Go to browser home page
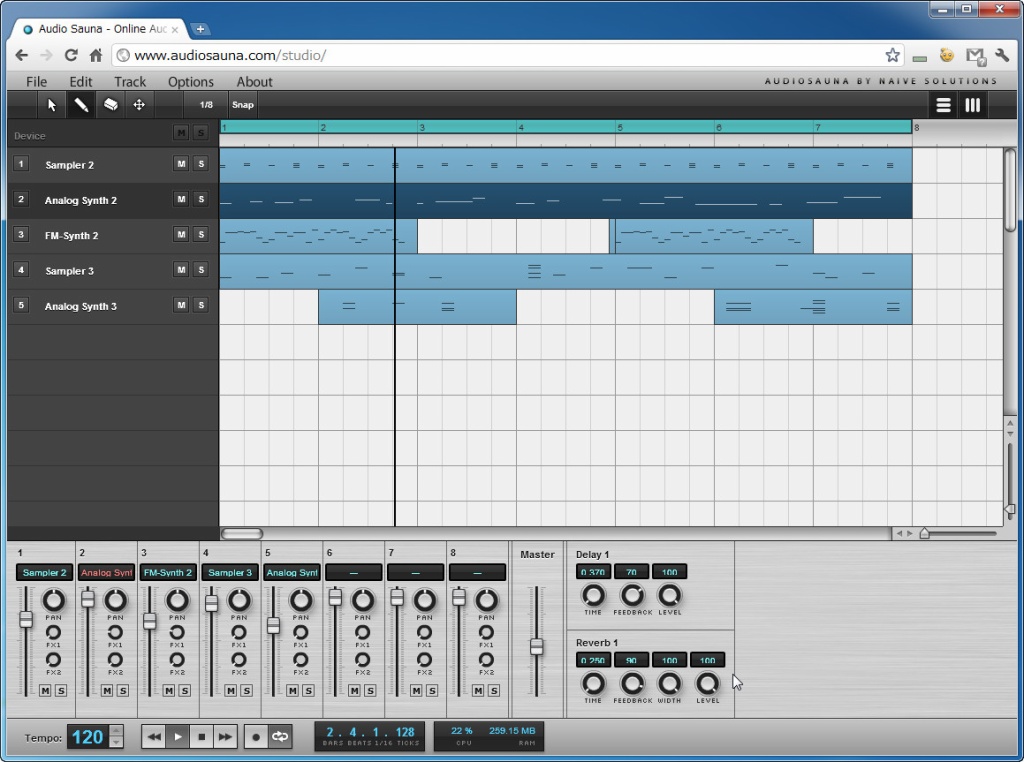This screenshot has height=762, width=1024. (96, 56)
